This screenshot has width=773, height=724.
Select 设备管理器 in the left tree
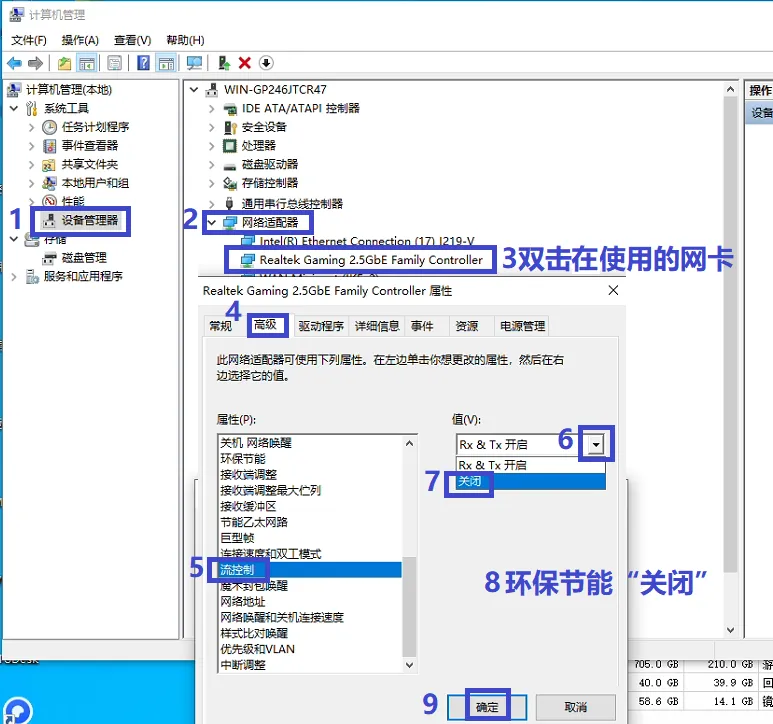90,220
